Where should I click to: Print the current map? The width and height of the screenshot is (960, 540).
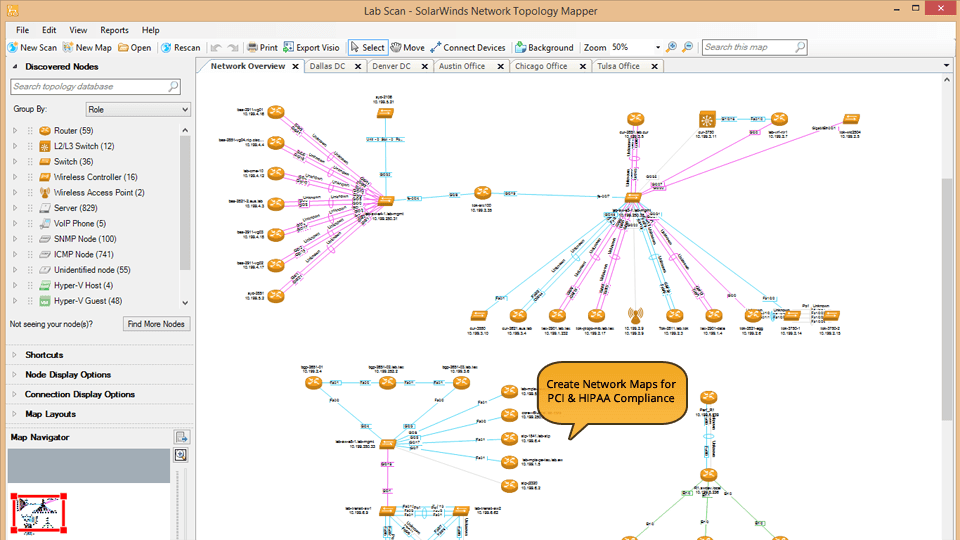pyautogui.click(x=262, y=47)
